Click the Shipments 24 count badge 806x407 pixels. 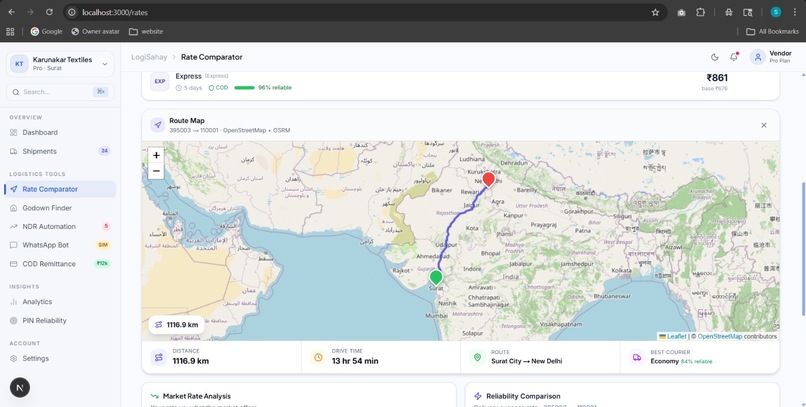(104, 151)
